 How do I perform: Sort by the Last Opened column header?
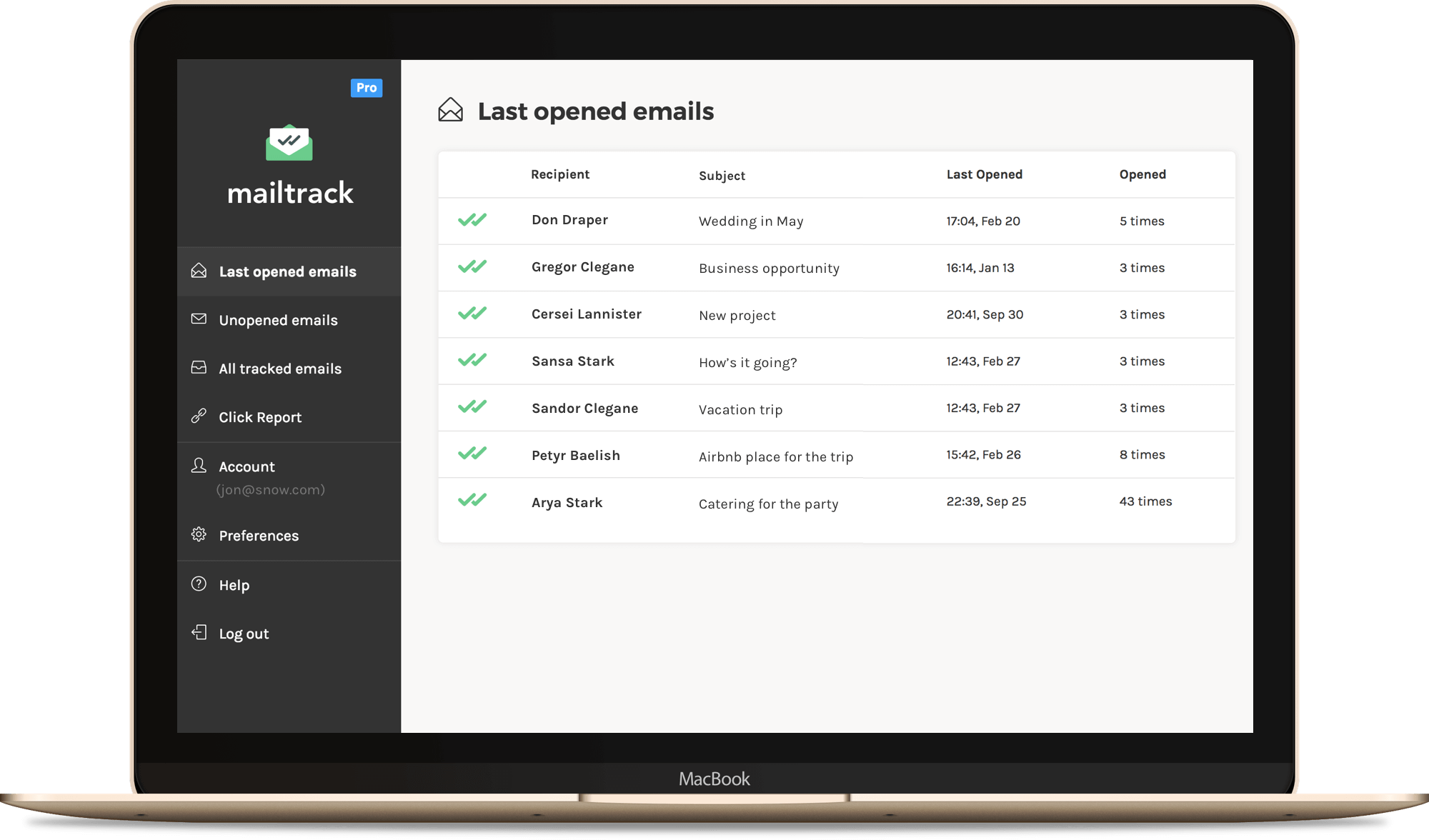click(984, 174)
